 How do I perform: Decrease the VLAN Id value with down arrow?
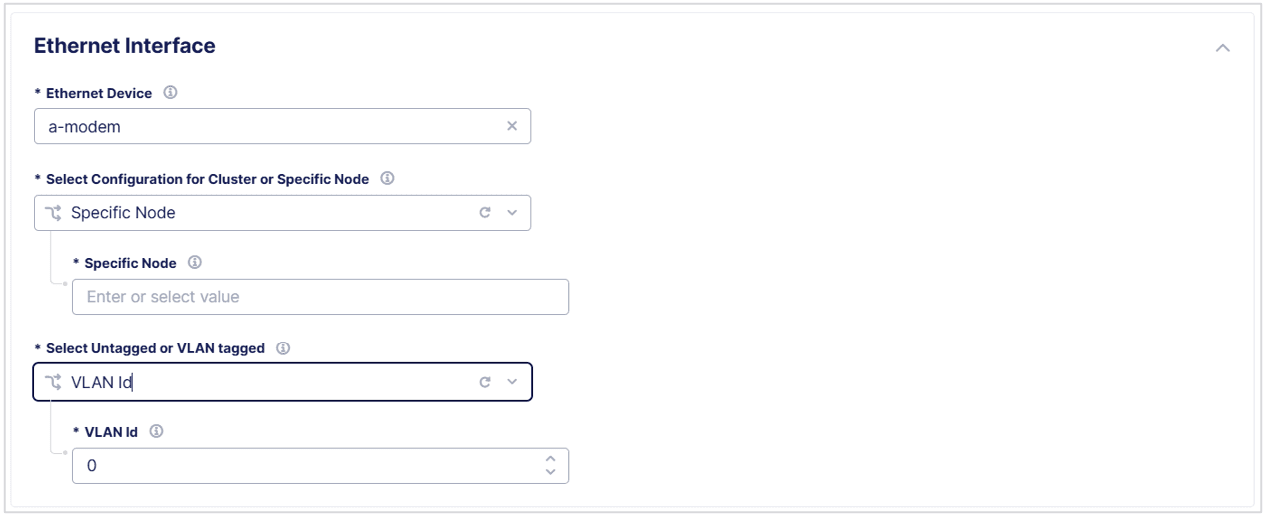click(549, 472)
